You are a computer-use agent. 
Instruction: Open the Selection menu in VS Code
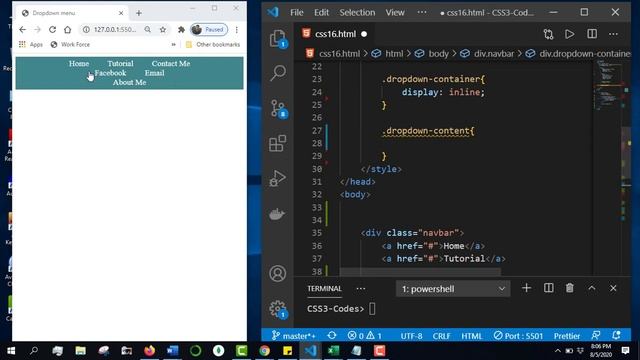pos(357,12)
